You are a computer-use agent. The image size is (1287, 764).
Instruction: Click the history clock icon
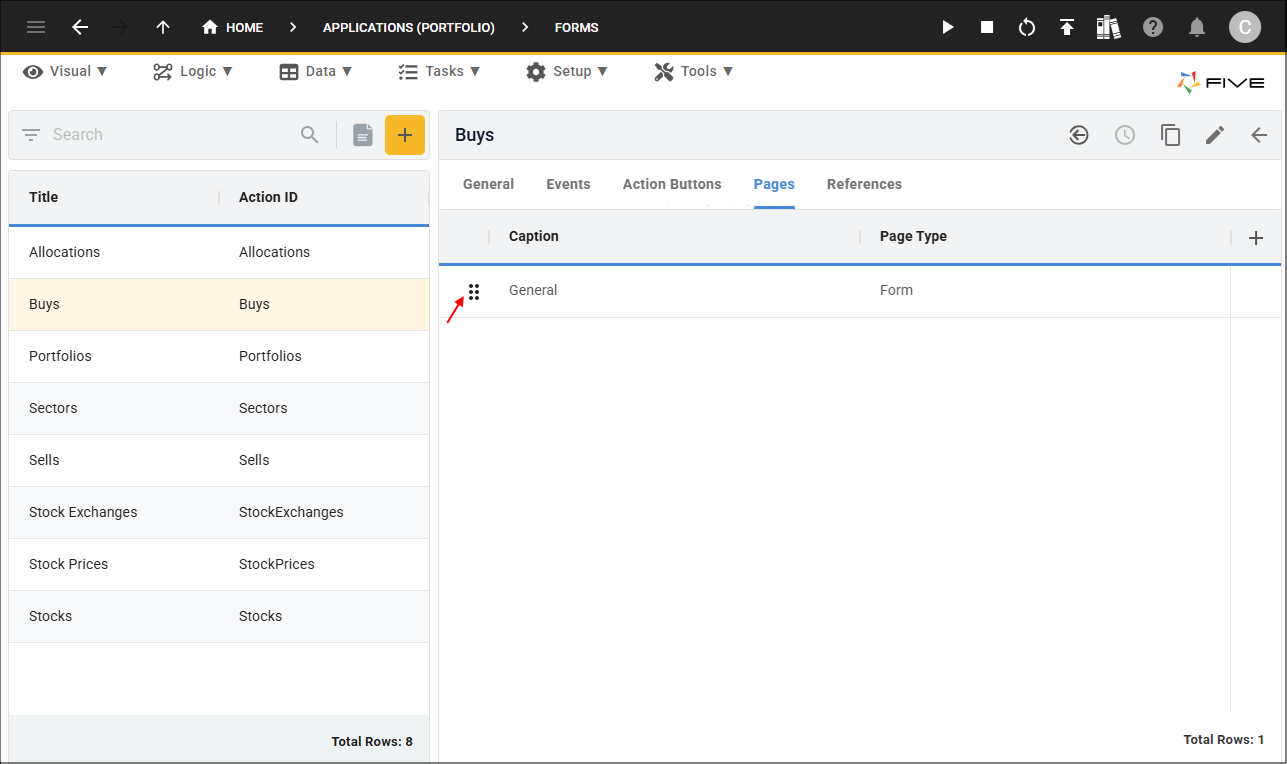[1125, 135]
